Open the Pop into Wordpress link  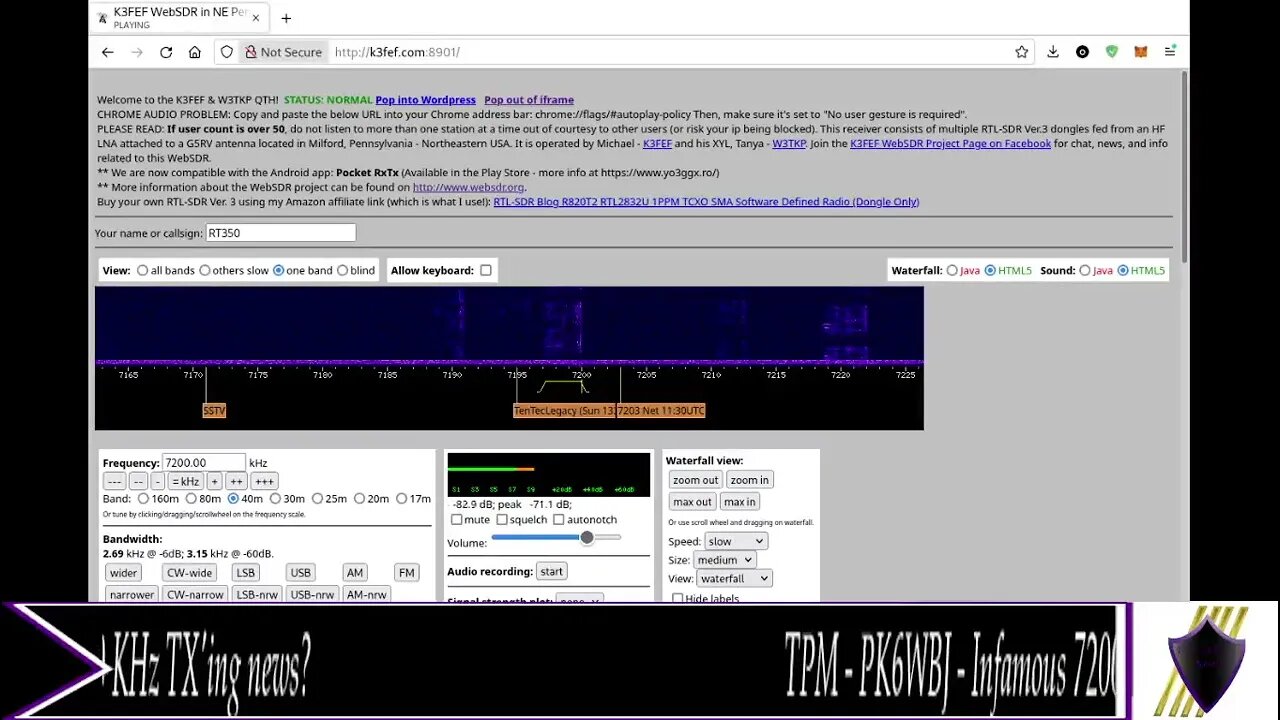[x=425, y=100]
